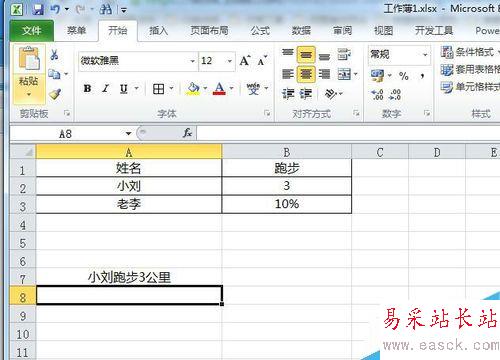Expand the Name Box dropdown arrow
This screenshot has width=500, height=360.
128,134
